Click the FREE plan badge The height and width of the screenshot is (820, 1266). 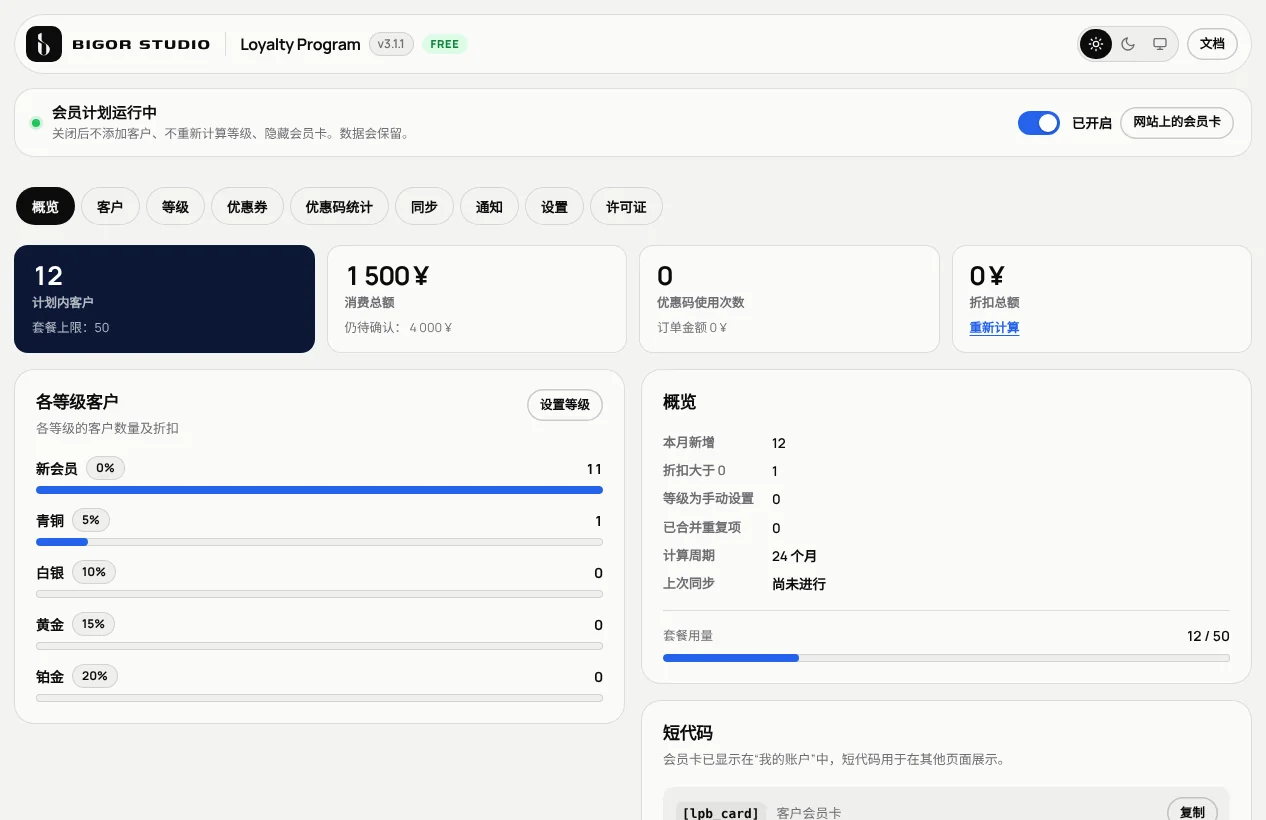445,44
